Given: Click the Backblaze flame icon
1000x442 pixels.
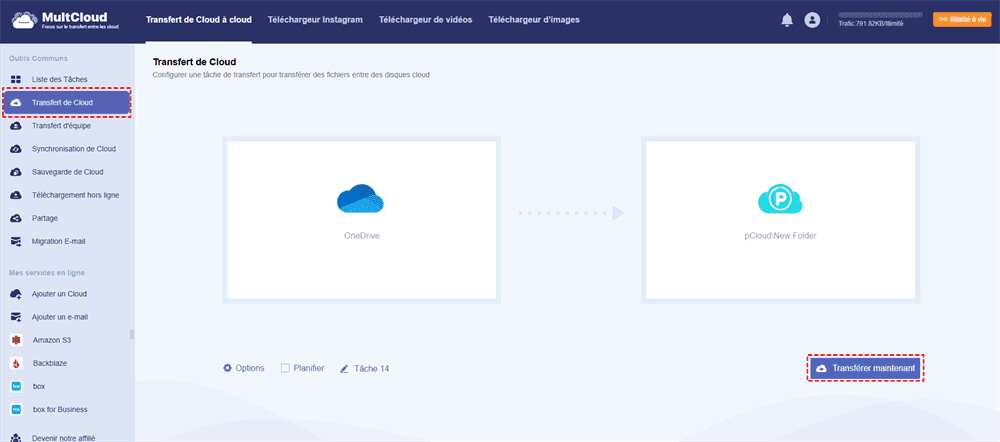Looking at the screenshot, I should [x=17, y=363].
